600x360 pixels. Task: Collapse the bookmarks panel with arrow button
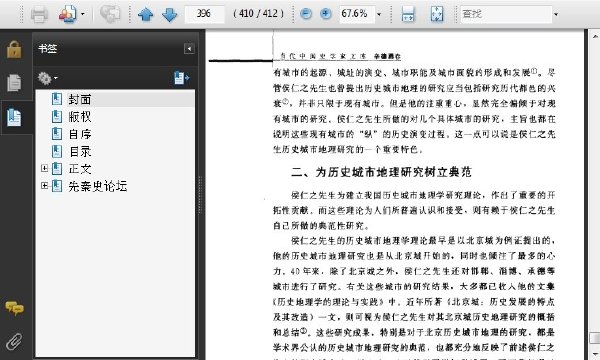(189, 49)
